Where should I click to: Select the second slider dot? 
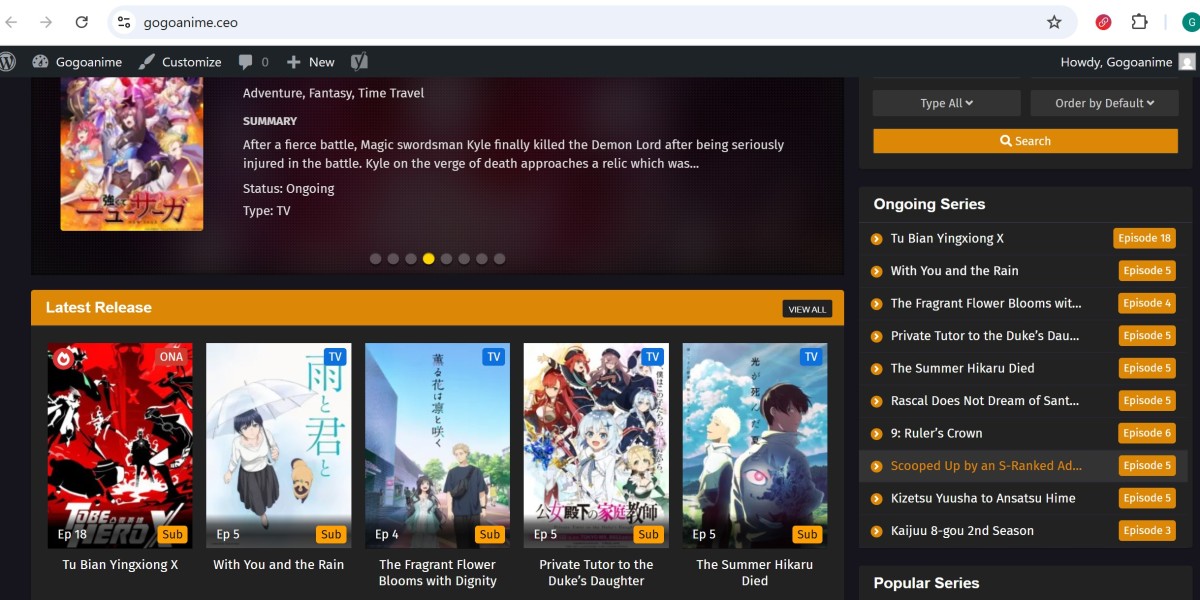[x=393, y=258]
